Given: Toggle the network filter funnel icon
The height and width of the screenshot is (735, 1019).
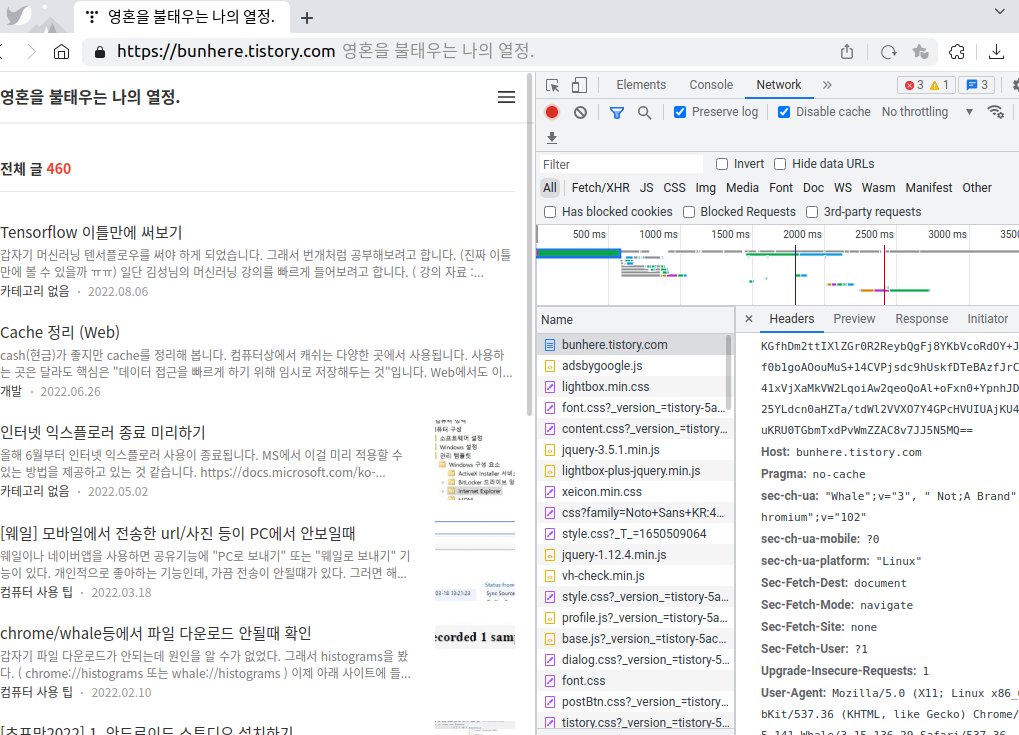Looking at the screenshot, I should (x=617, y=112).
